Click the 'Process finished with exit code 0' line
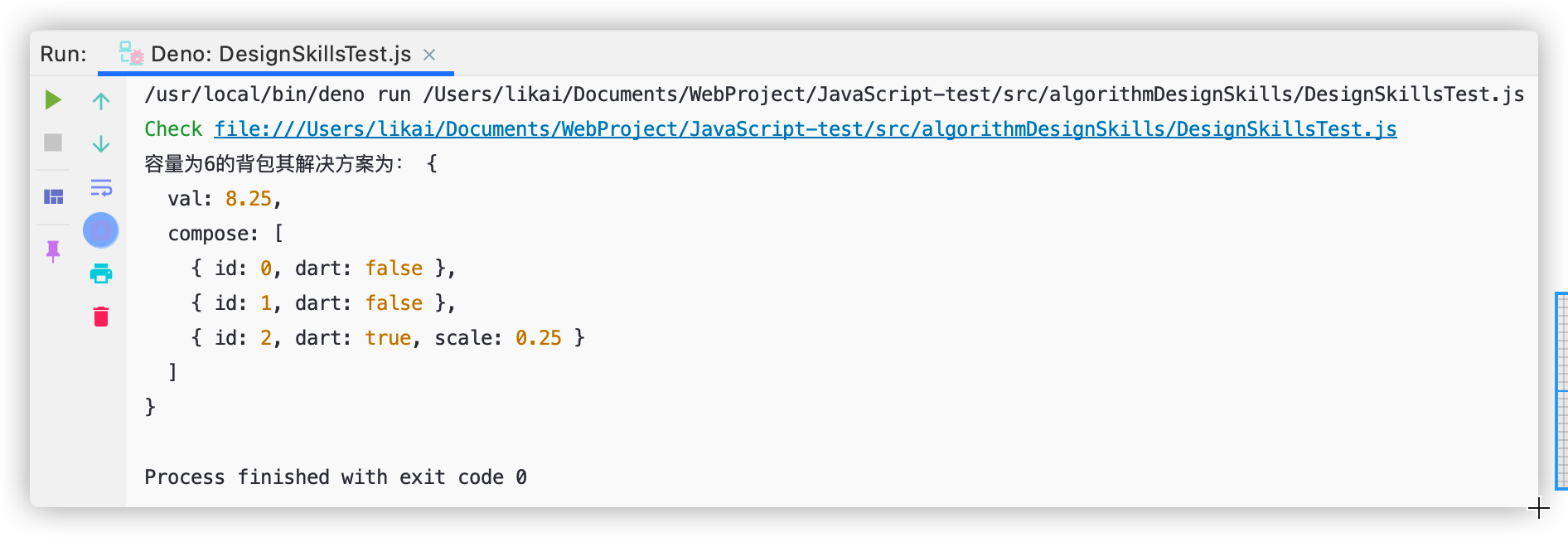This screenshot has width=1568, height=537. 336,477
